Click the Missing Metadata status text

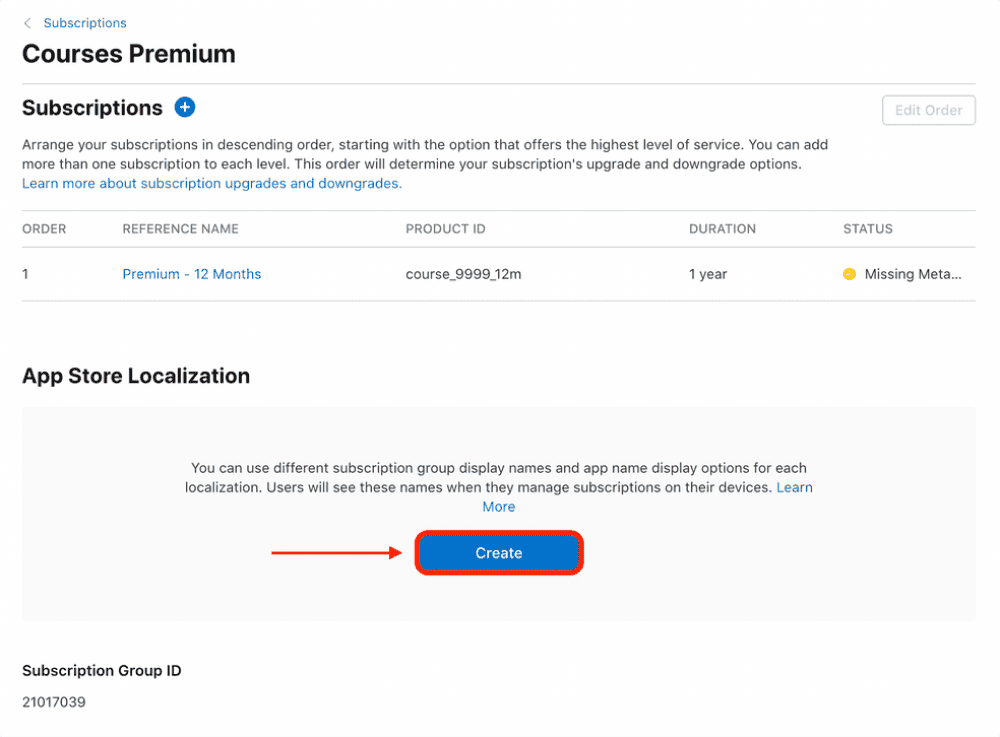[913, 274]
